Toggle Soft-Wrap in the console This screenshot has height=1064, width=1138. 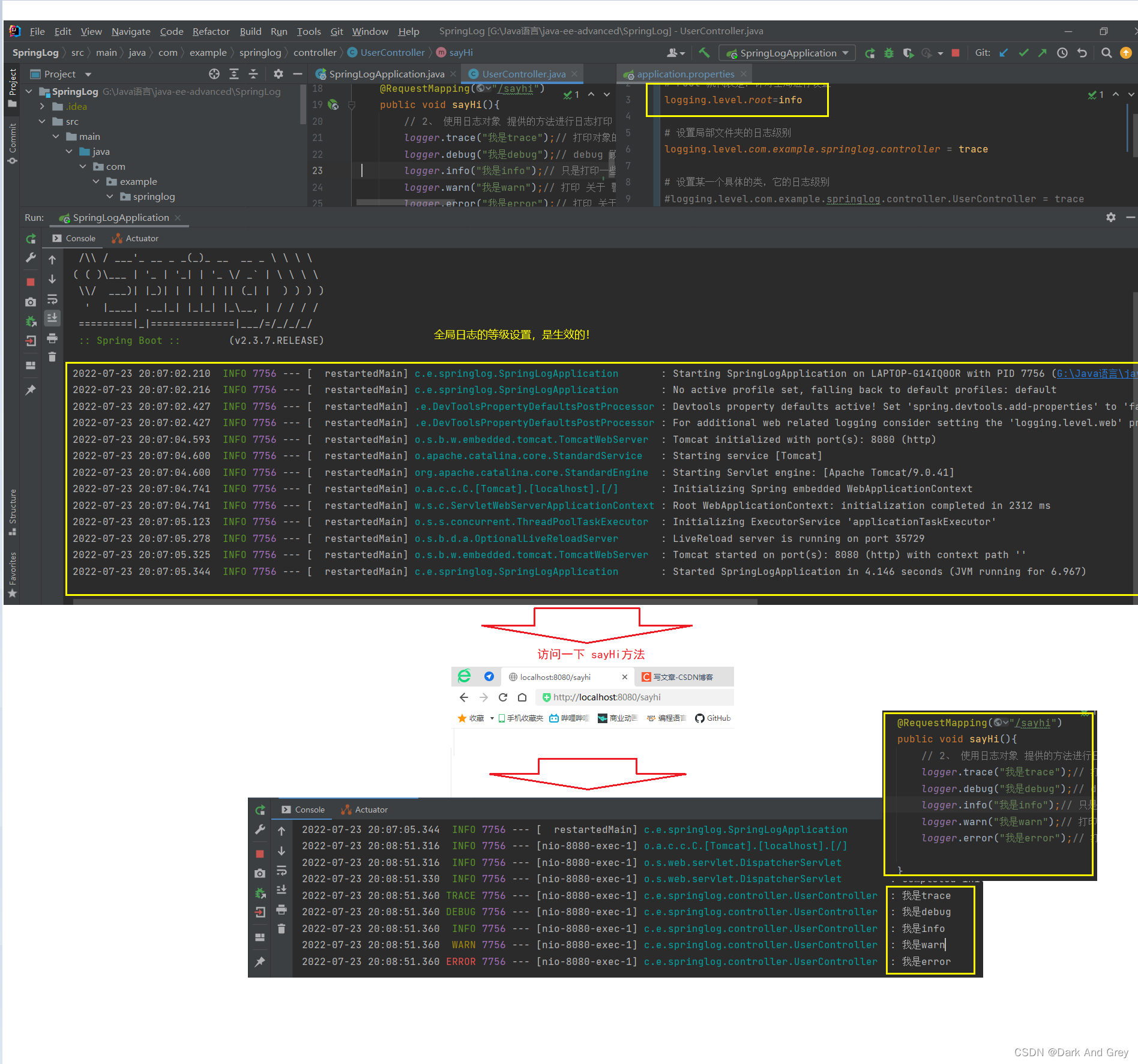click(x=52, y=299)
